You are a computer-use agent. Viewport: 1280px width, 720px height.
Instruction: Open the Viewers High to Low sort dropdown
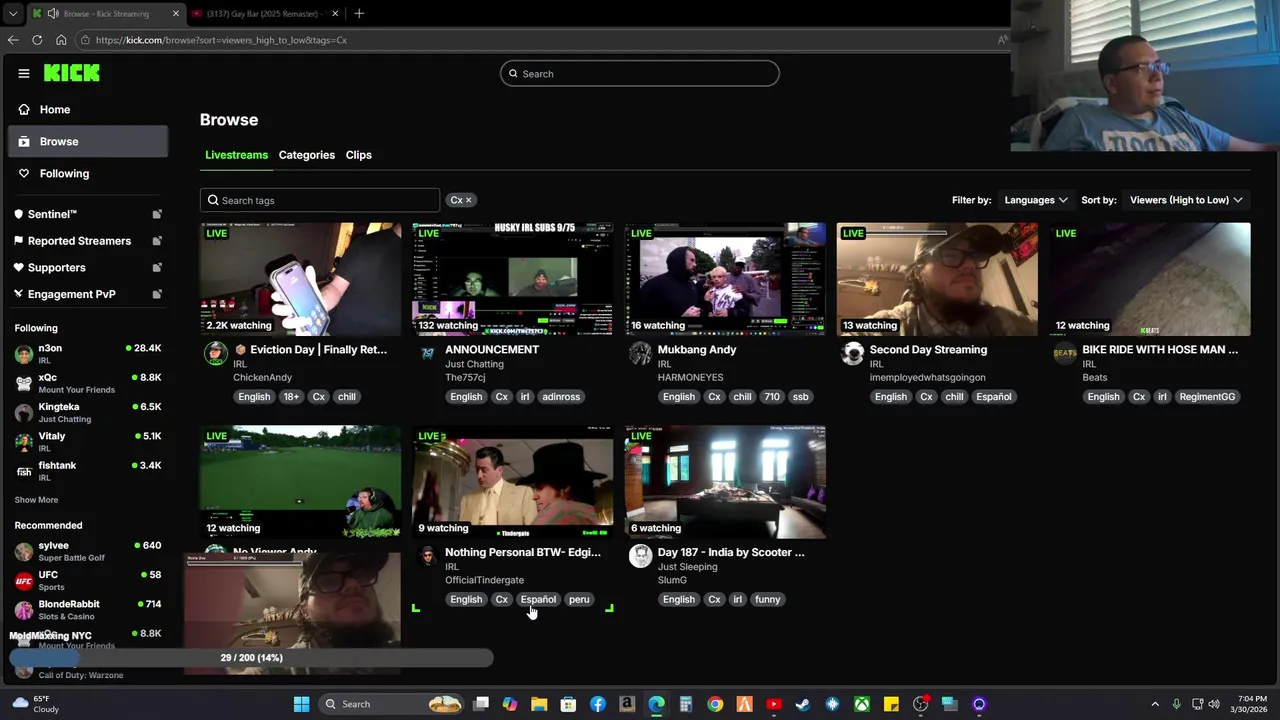1186,200
